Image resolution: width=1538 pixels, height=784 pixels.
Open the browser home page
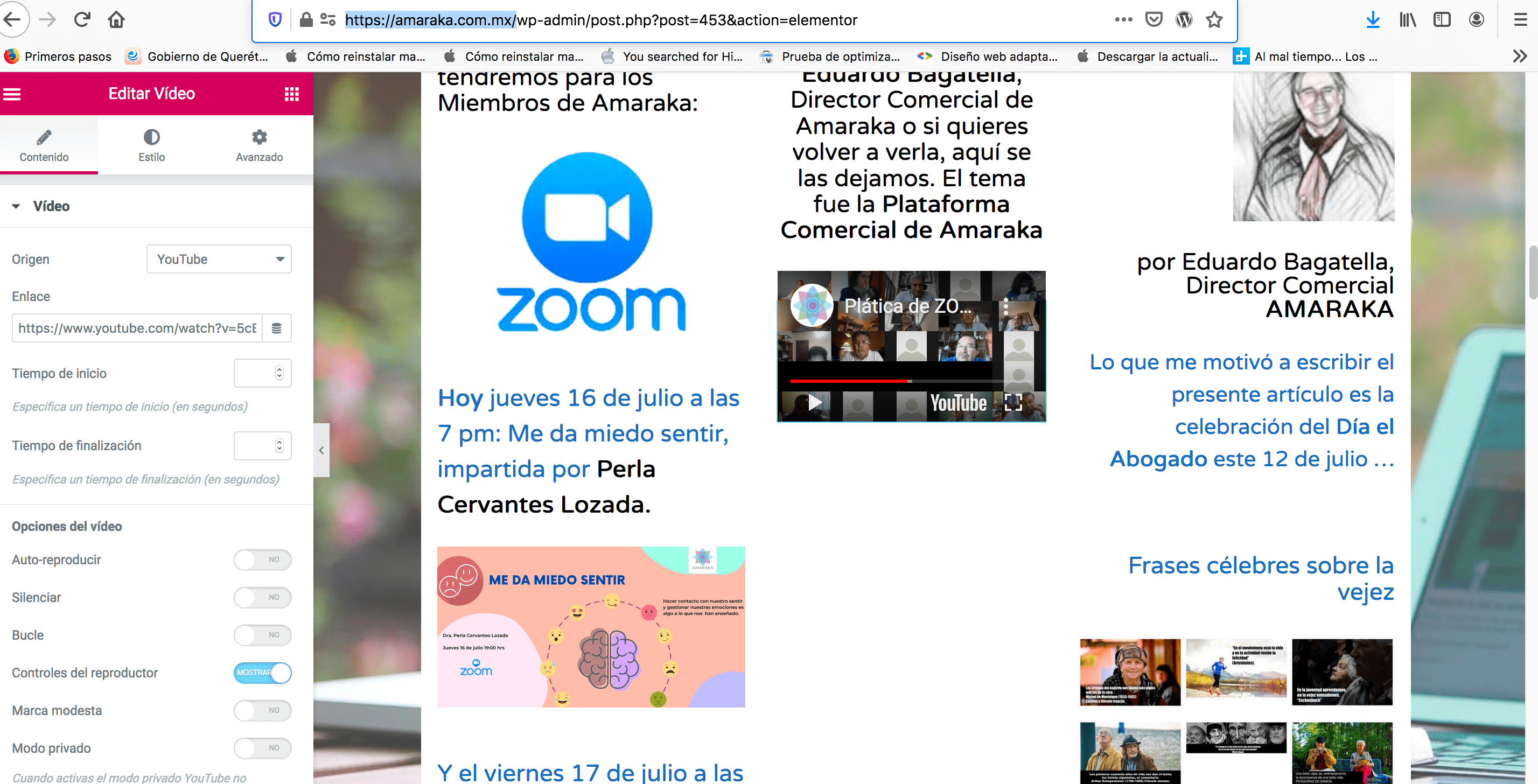pyautogui.click(x=116, y=20)
